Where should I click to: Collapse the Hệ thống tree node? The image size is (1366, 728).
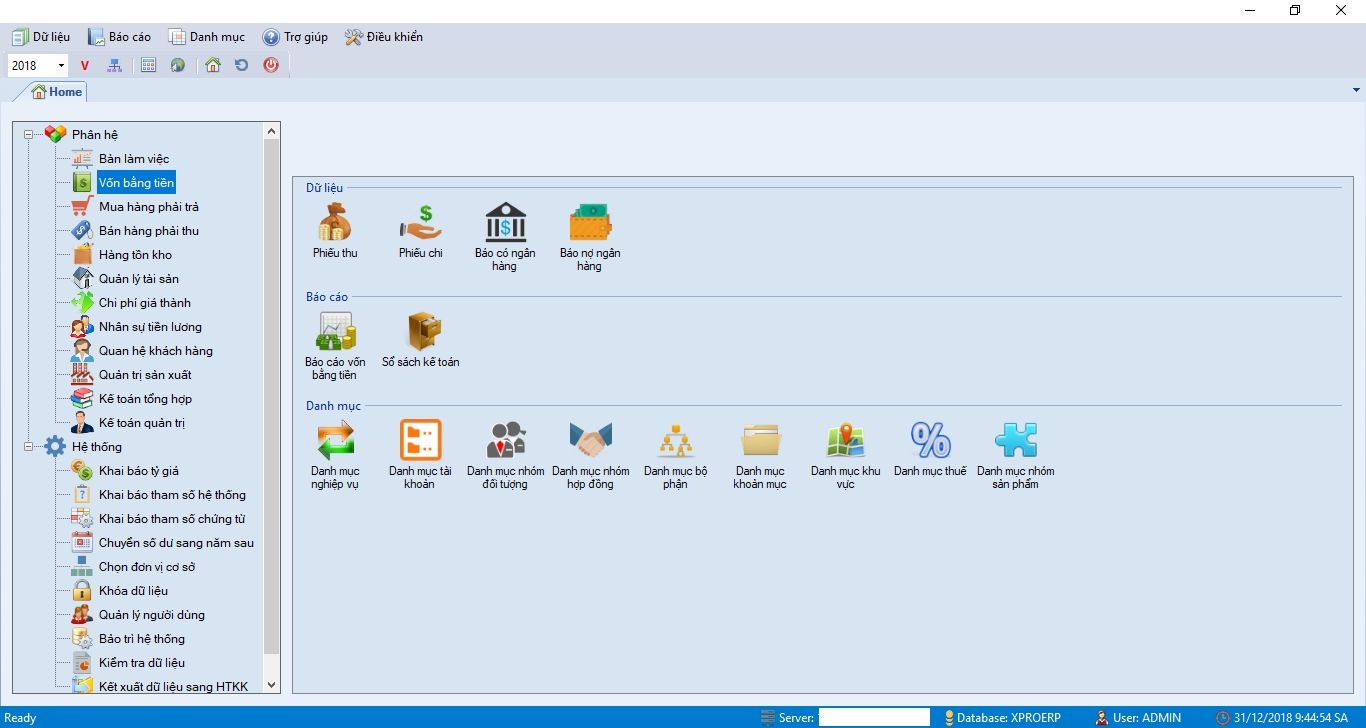pos(29,447)
